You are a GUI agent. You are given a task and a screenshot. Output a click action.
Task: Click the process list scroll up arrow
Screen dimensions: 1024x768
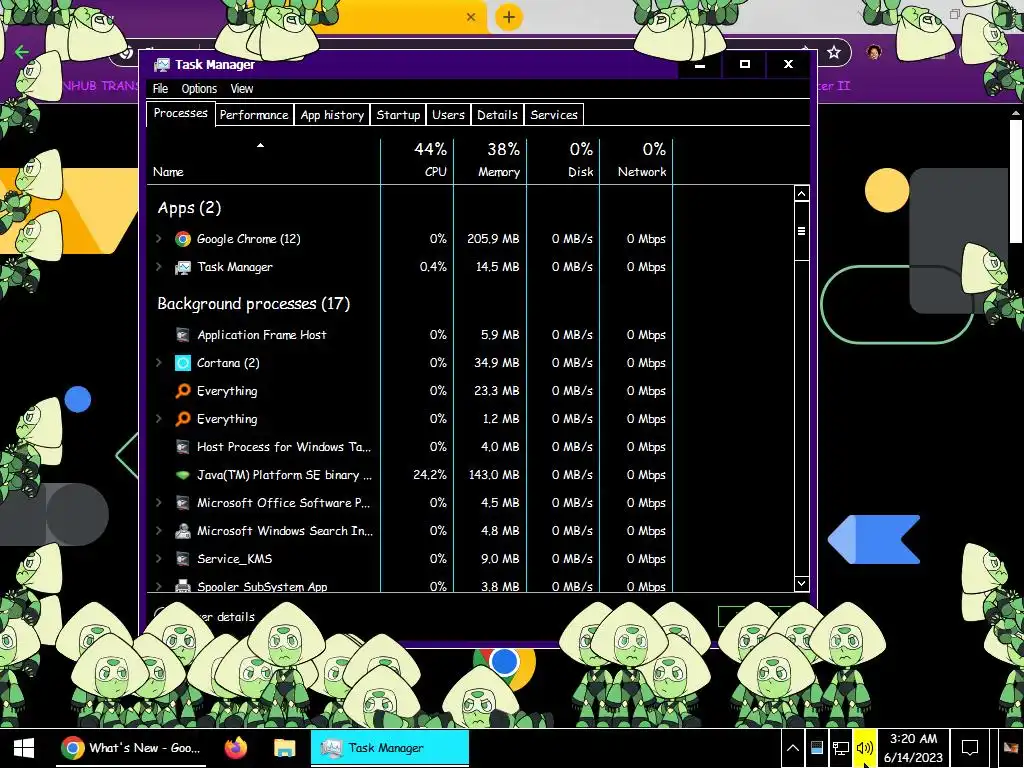[801, 193]
